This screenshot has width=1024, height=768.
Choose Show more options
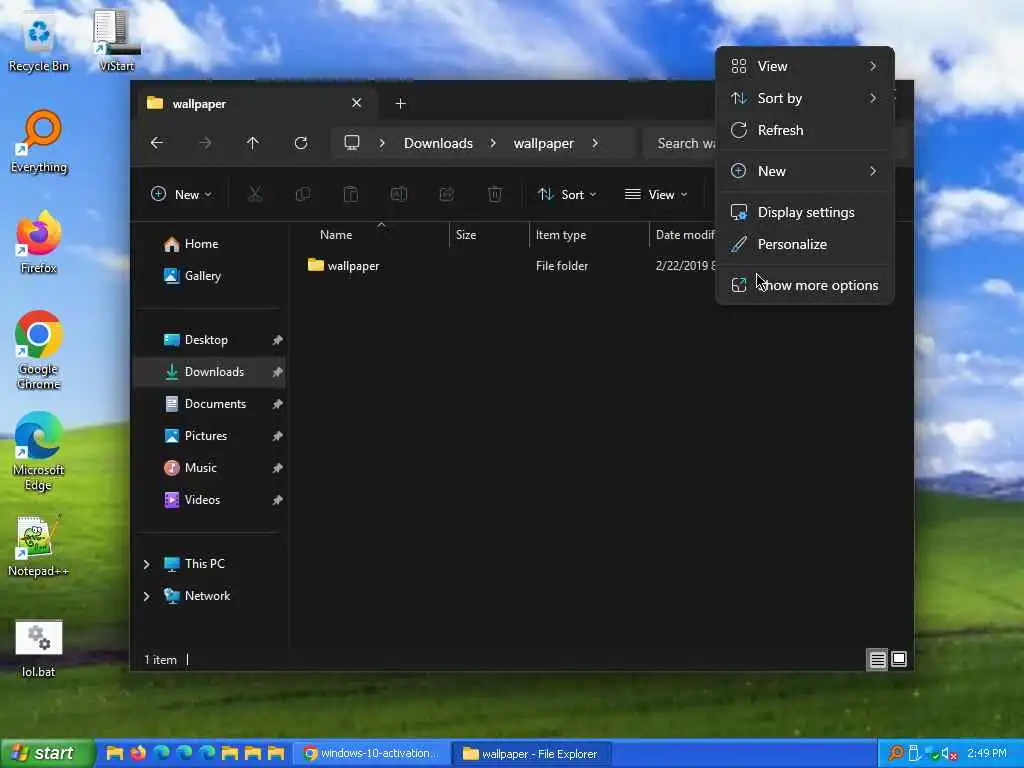805,285
